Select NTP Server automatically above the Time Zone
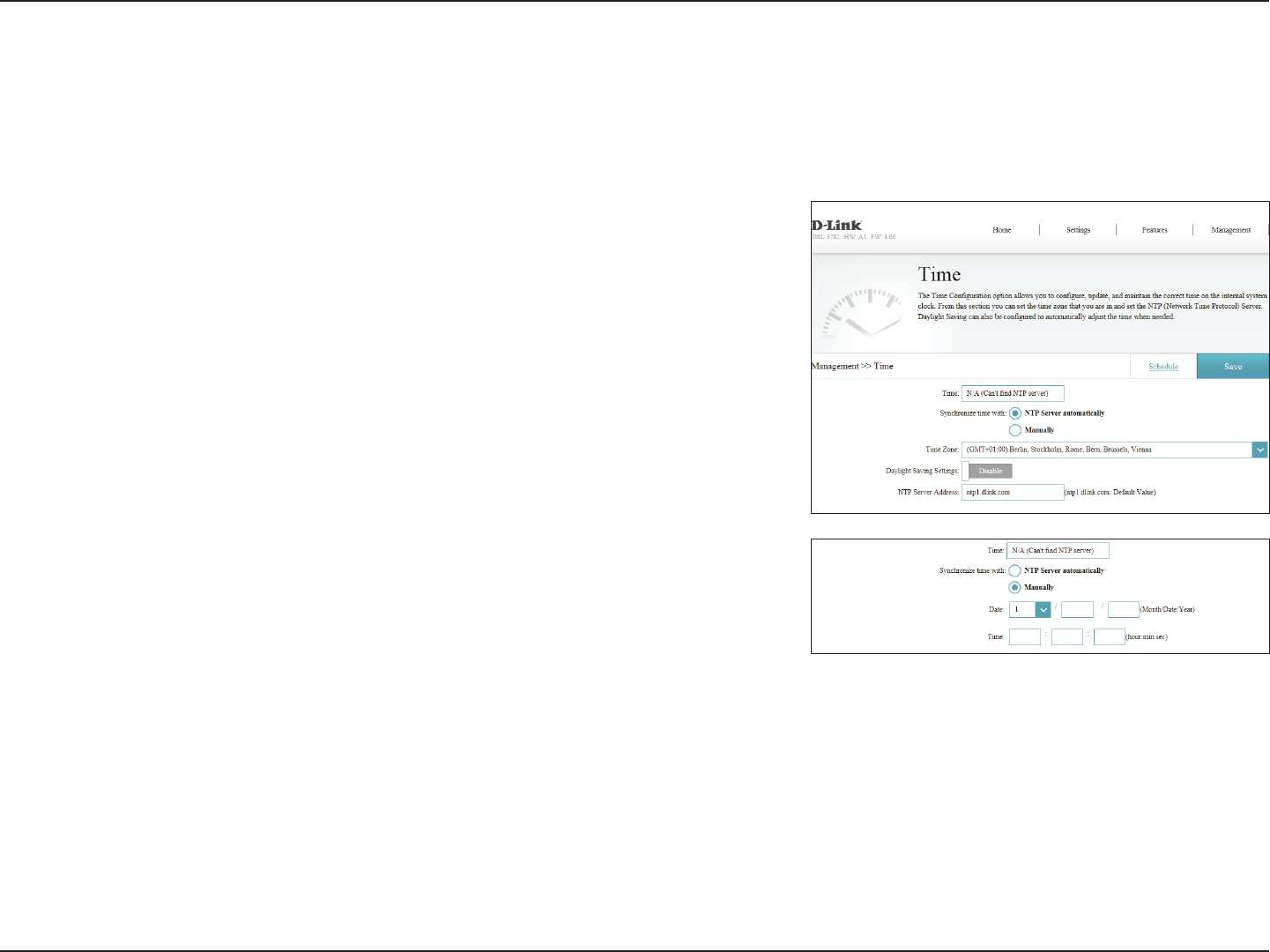Image resolution: width=1270 pixels, height=952 pixels. click(1015, 413)
